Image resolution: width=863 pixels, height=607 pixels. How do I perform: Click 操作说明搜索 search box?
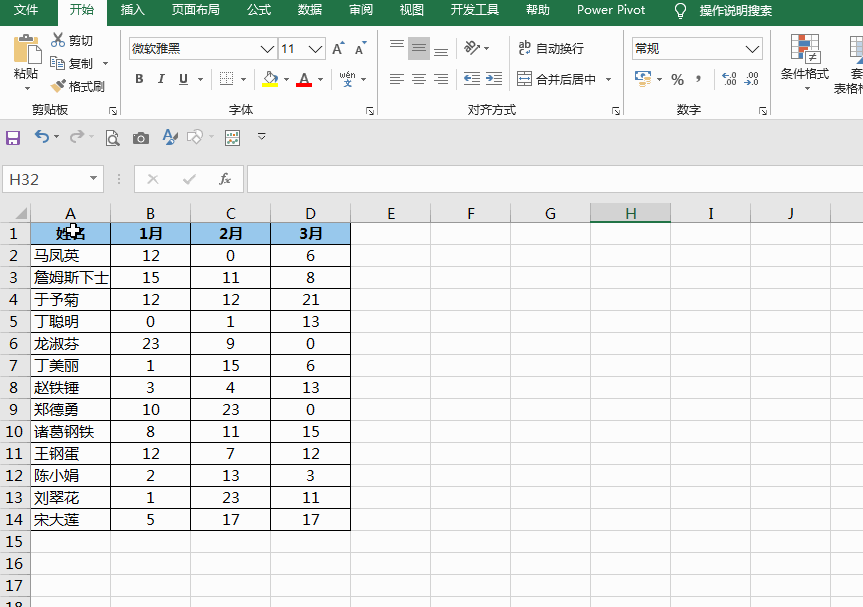point(735,10)
